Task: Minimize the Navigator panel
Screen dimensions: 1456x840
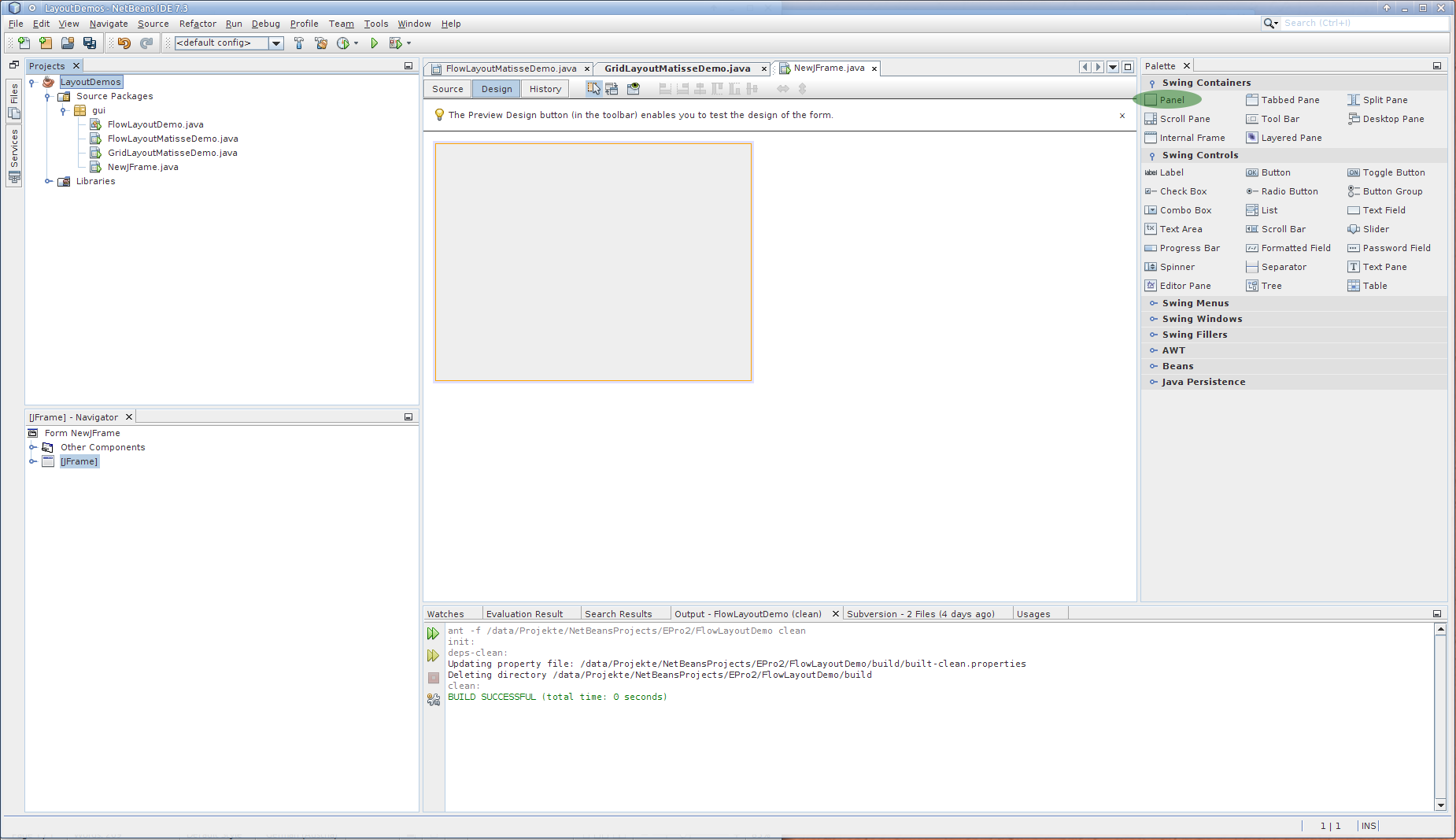Action: coord(408,417)
